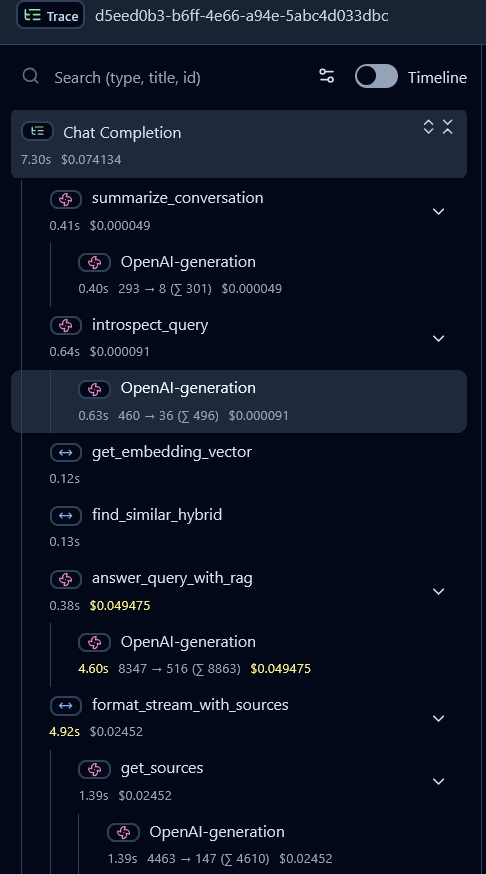Toggle the Timeline switch

(x=376, y=76)
